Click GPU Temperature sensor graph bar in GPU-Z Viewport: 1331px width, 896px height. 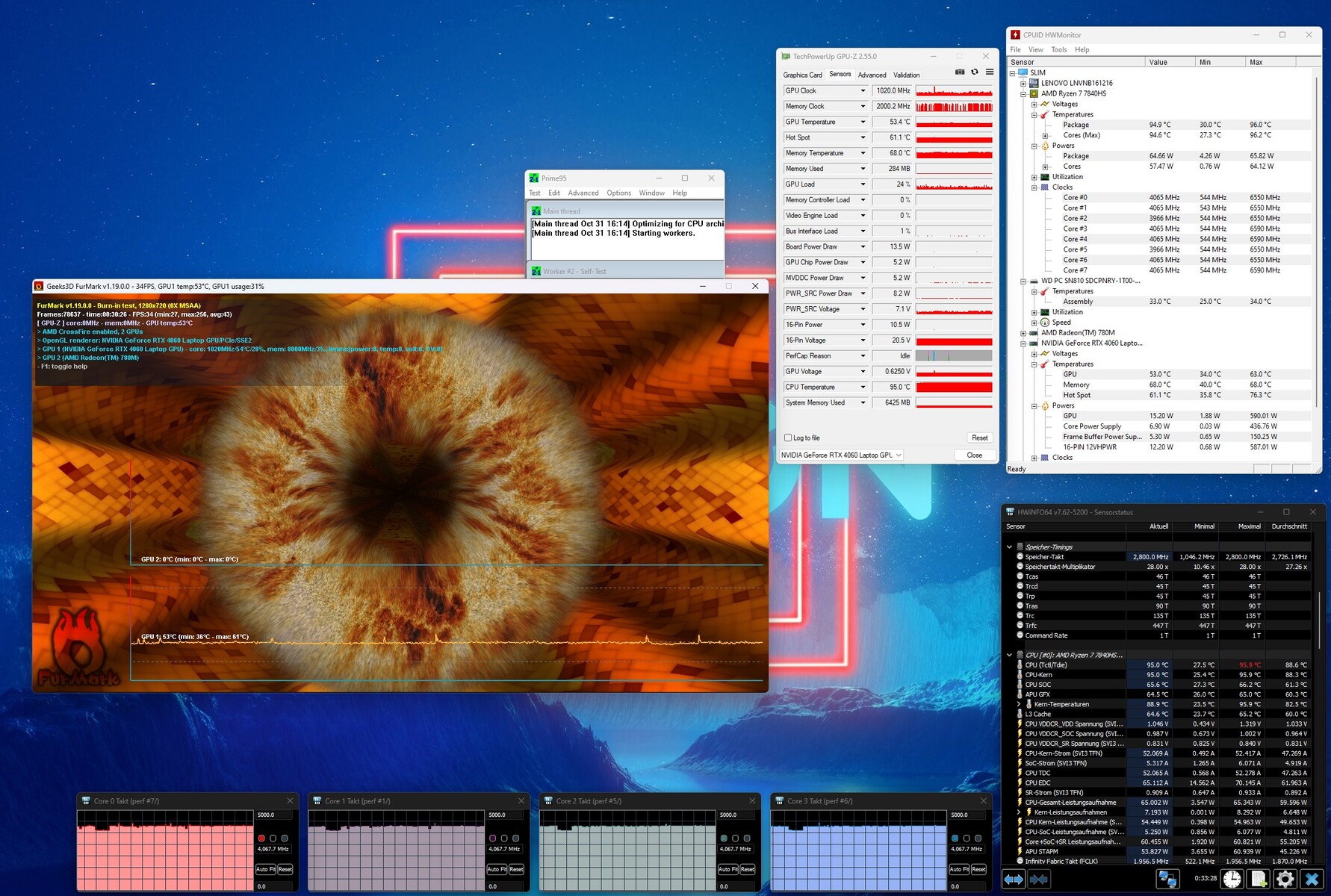tap(954, 122)
